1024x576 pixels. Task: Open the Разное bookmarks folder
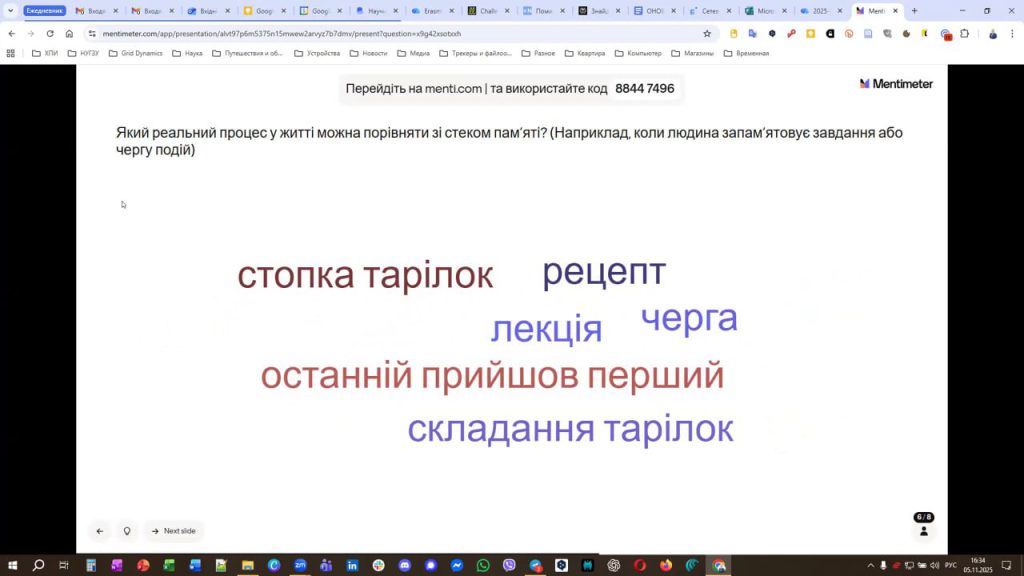click(539, 54)
